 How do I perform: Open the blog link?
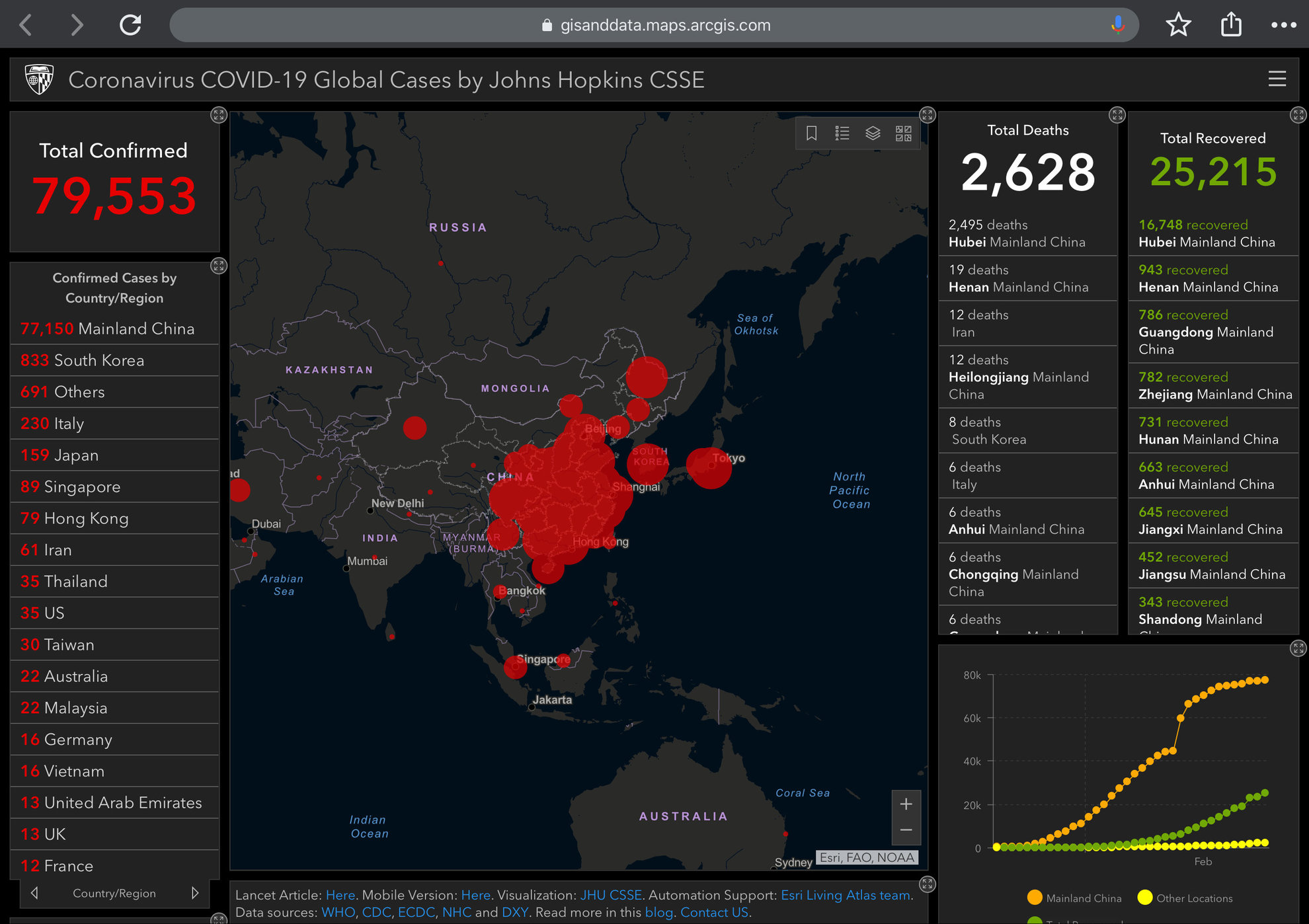[658, 913]
